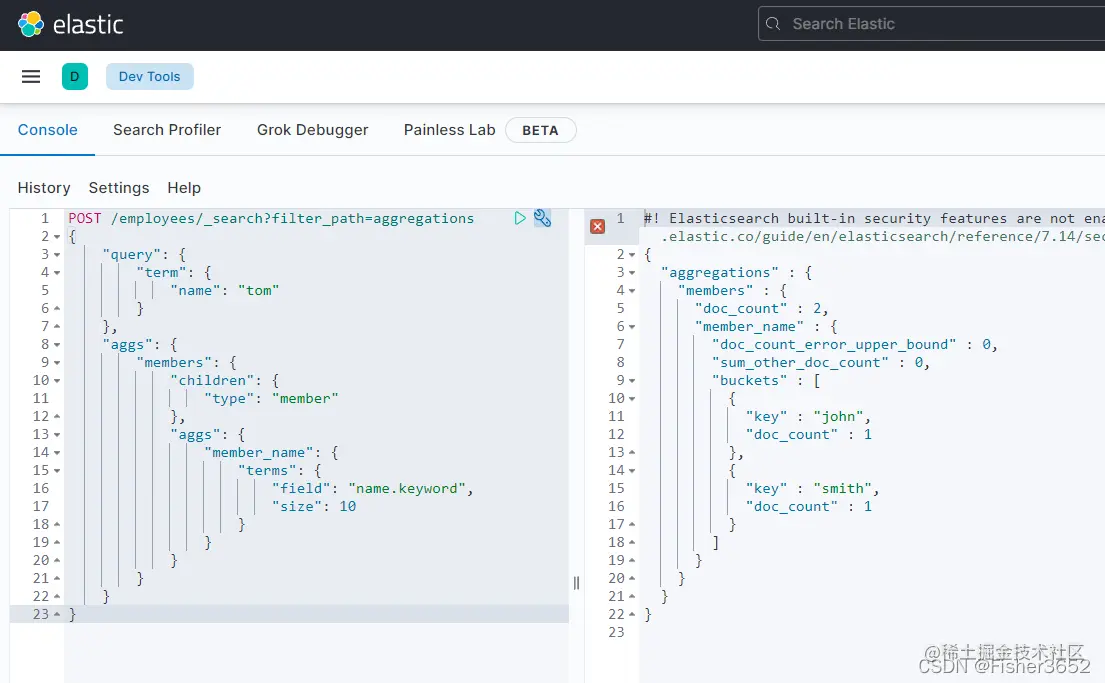Click closing brace on editor line 23
Image resolution: width=1105 pixels, height=683 pixels.
tap(73, 615)
